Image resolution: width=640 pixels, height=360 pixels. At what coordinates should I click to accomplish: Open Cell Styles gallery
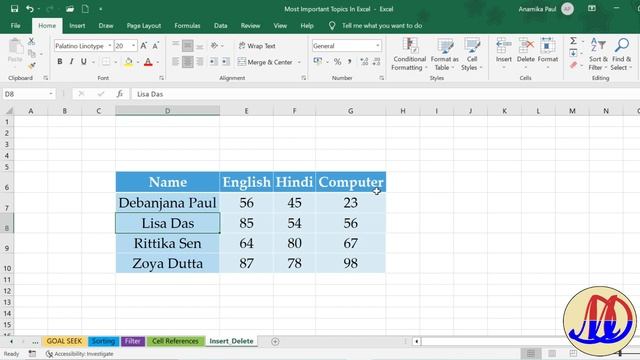coord(472,54)
